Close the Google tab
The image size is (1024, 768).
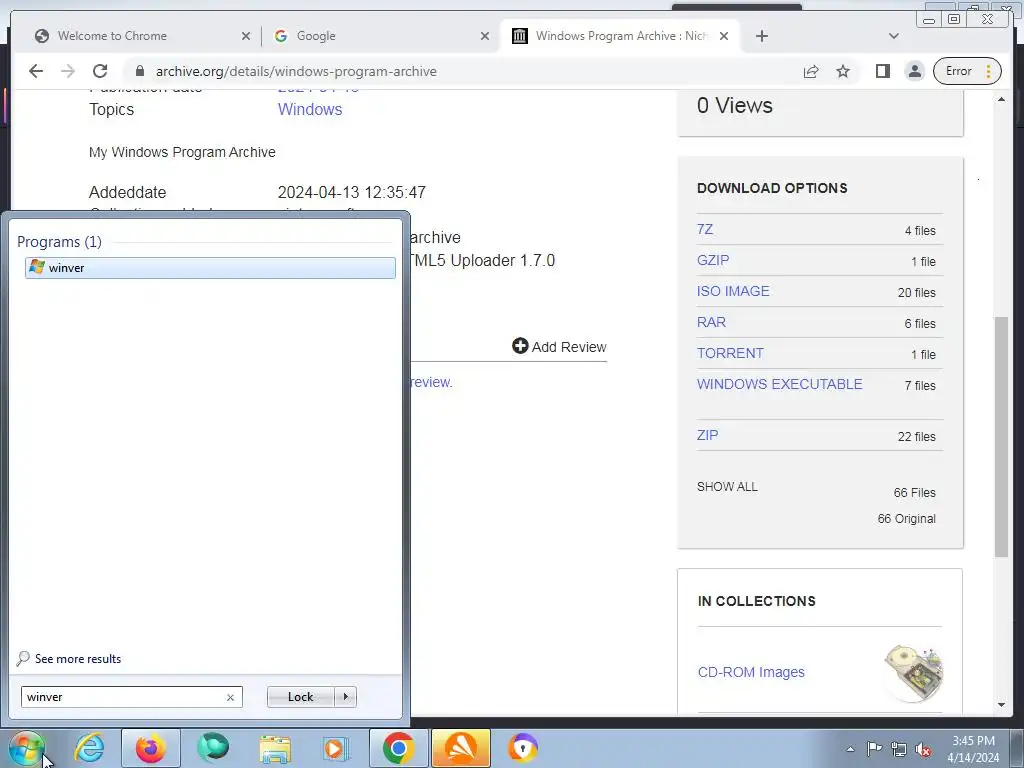point(485,36)
